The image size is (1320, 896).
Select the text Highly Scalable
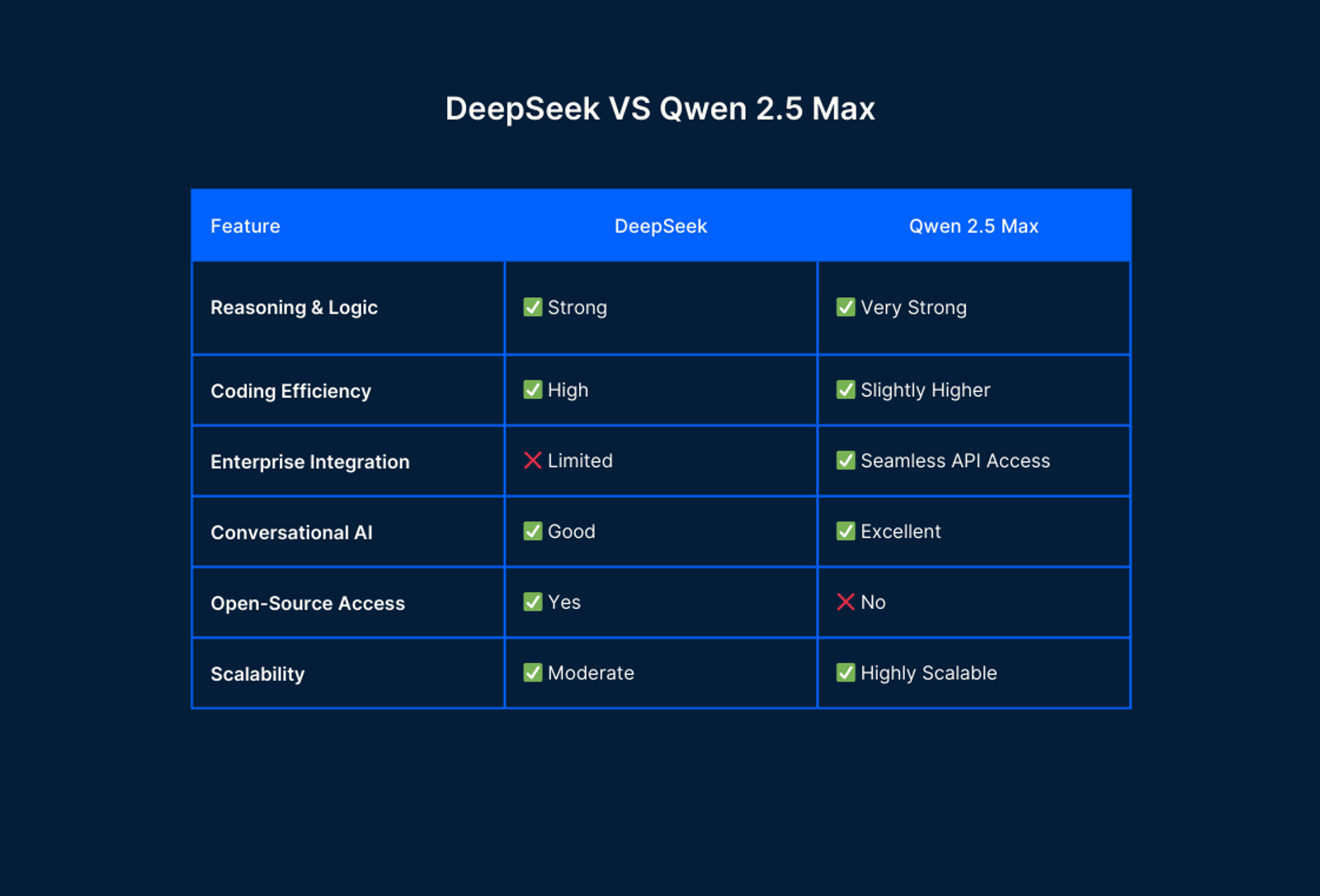tap(928, 673)
